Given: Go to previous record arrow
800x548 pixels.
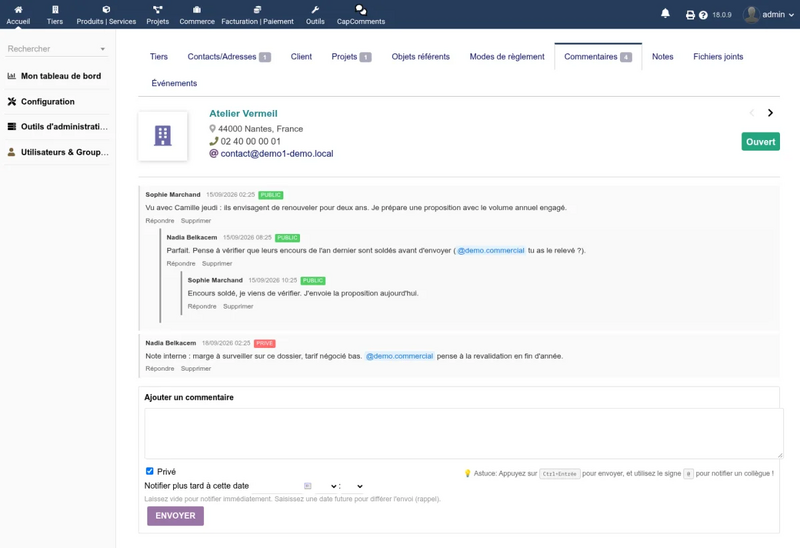Looking at the screenshot, I should 752,113.
